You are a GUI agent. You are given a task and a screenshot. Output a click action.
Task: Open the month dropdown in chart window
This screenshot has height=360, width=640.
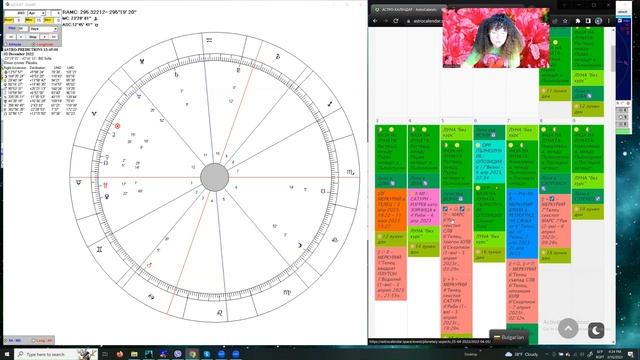pyautogui.click(x=36, y=13)
